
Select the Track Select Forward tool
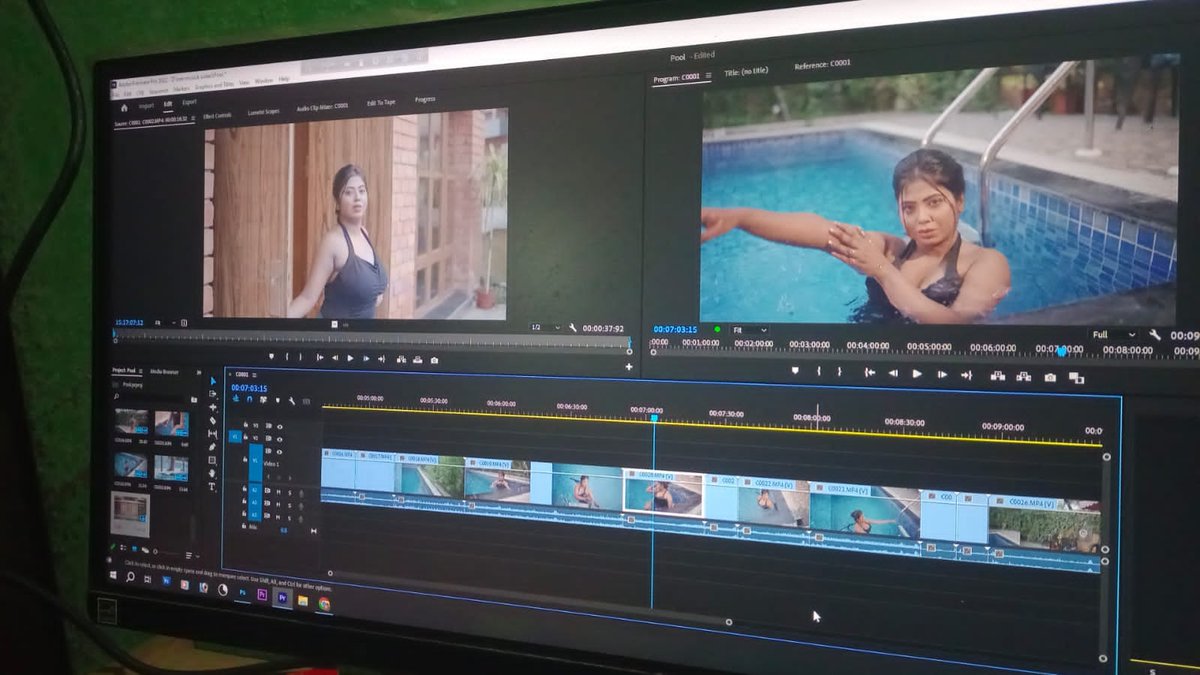point(212,394)
